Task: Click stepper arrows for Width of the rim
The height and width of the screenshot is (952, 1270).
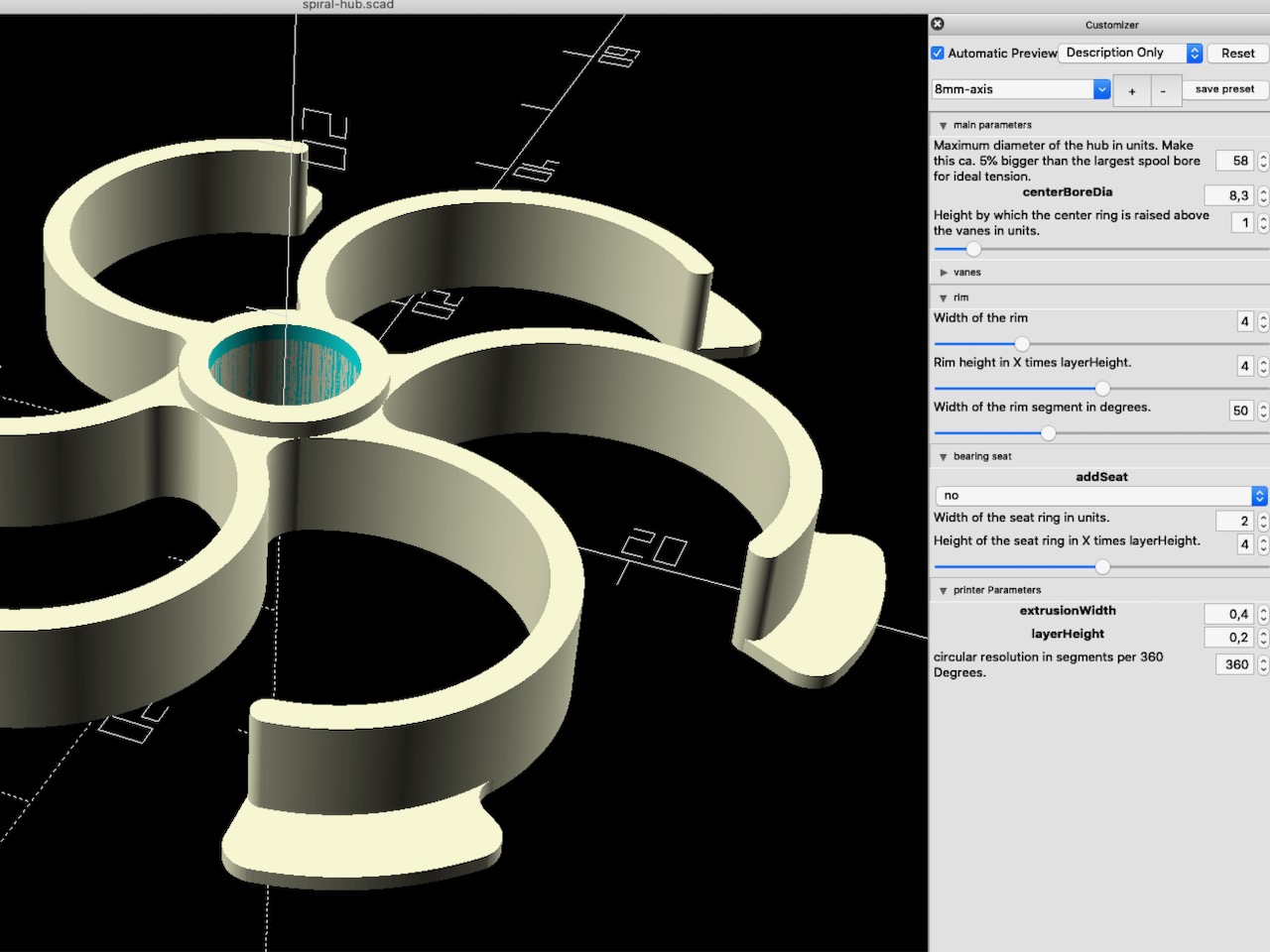Action: 1262,321
